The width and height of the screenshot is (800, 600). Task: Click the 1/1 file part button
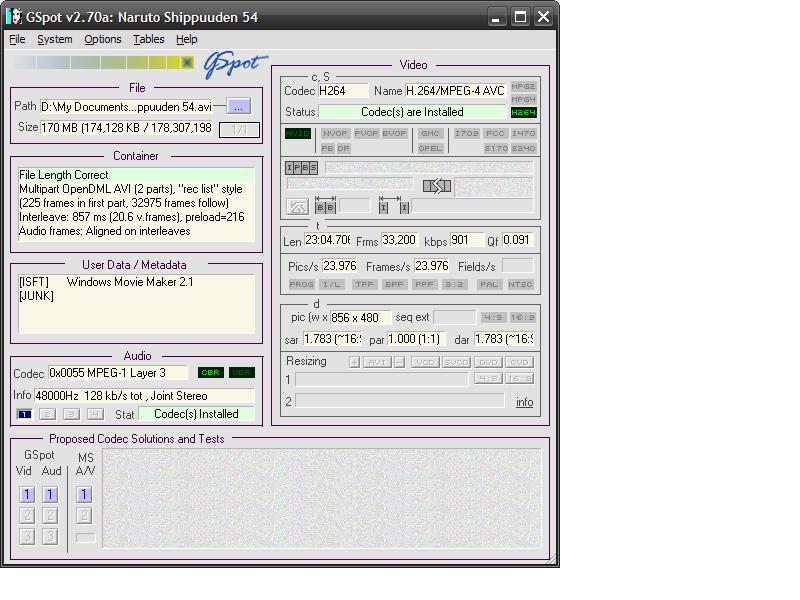click(239, 130)
